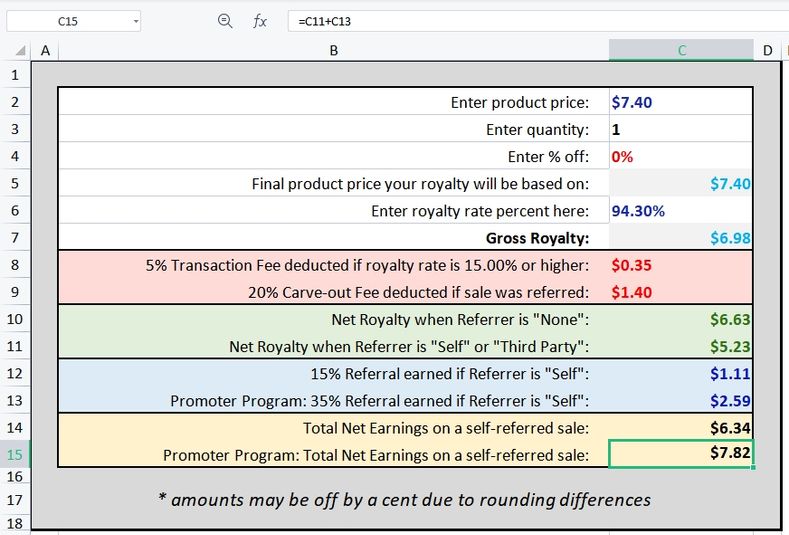
Task: Select row 8 header
Action: 15,265
